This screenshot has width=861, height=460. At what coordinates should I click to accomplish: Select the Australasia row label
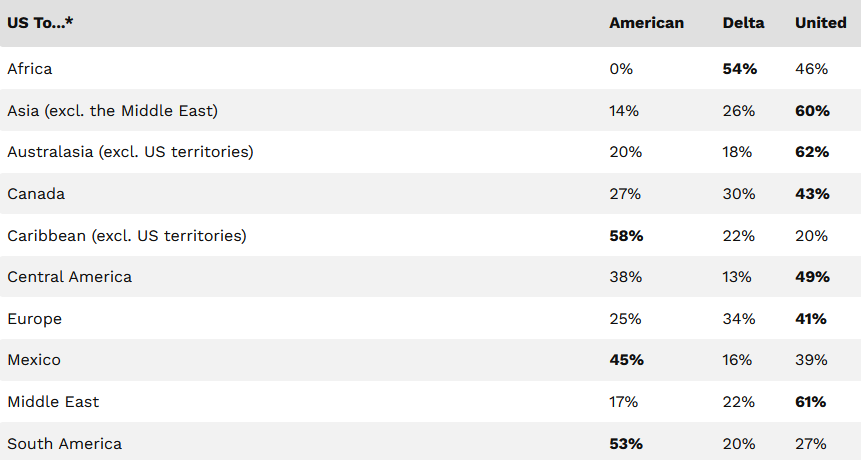pos(130,152)
